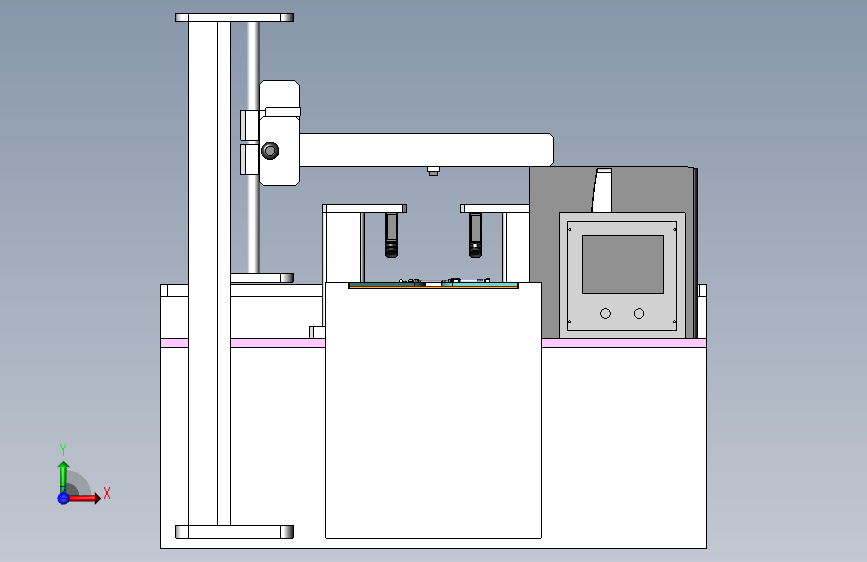Select the right hanging black cylinder probe
The height and width of the screenshot is (562, 867).
[475, 235]
